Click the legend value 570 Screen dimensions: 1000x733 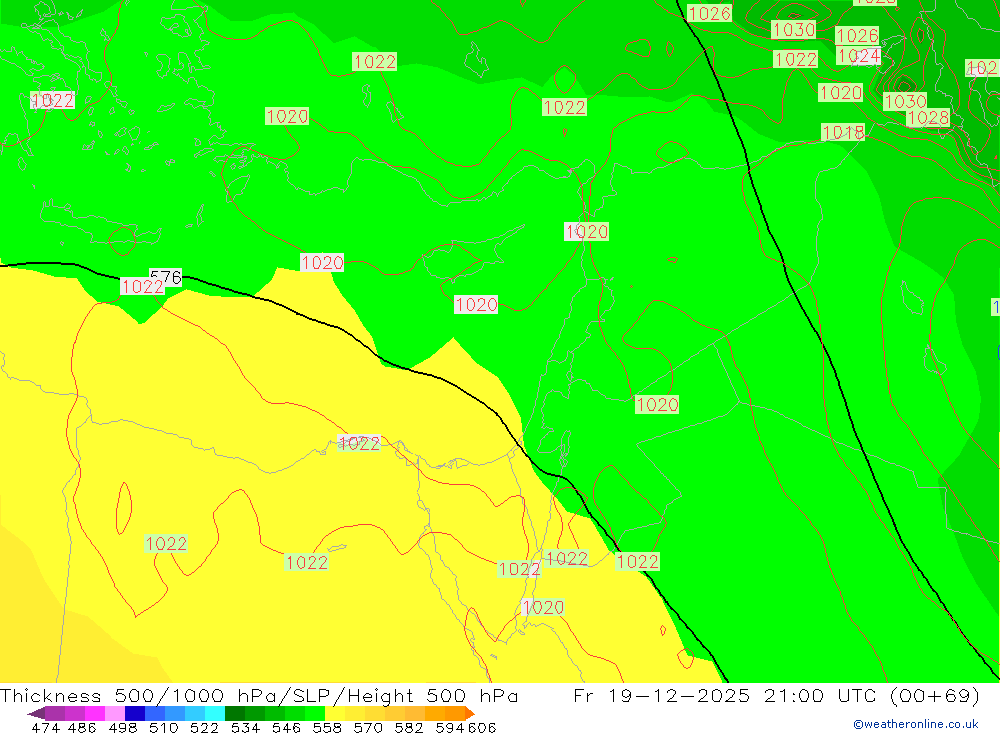[368, 727]
